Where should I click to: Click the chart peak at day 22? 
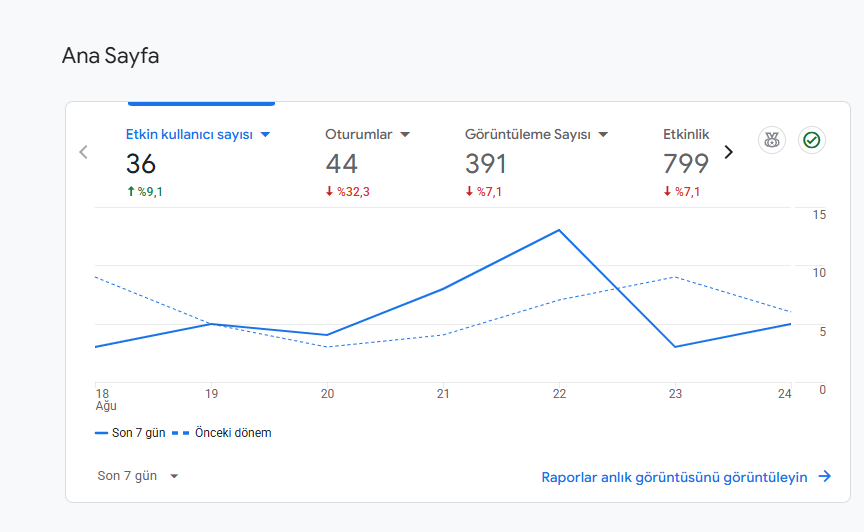(x=559, y=230)
